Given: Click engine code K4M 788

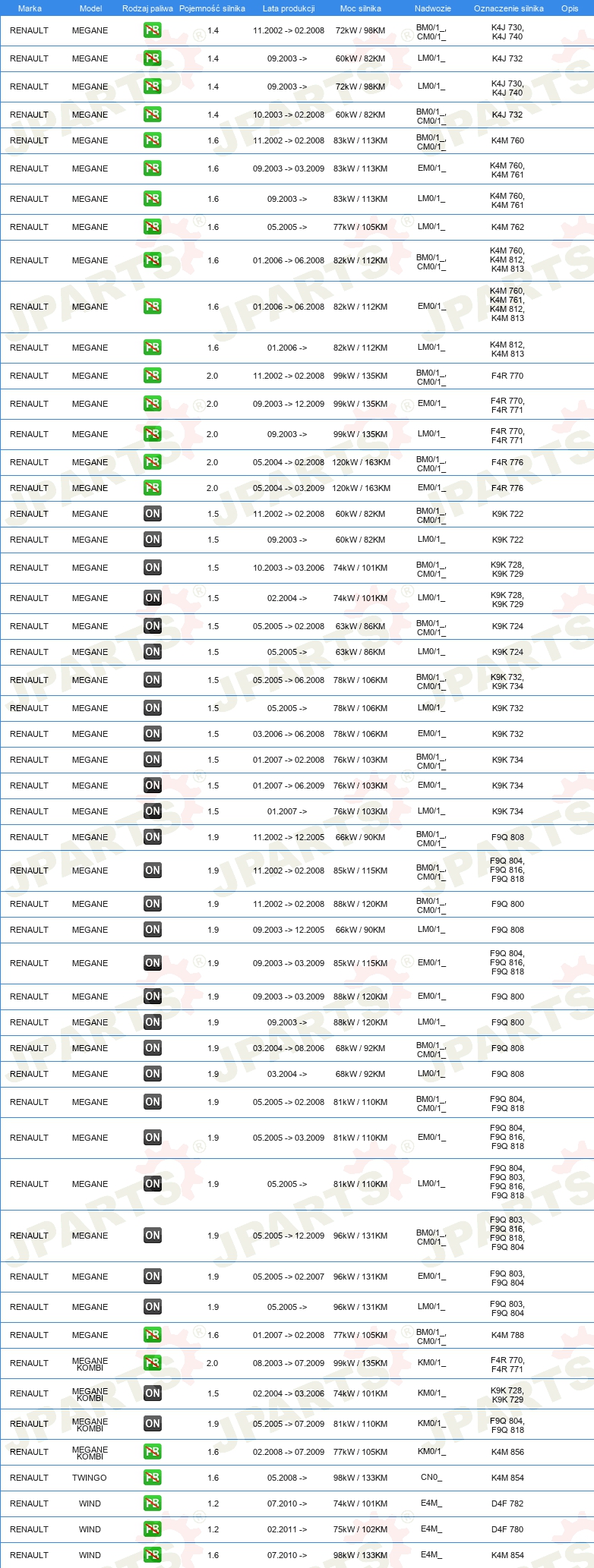Looking at the screenshot, I should click(507, 1335).
